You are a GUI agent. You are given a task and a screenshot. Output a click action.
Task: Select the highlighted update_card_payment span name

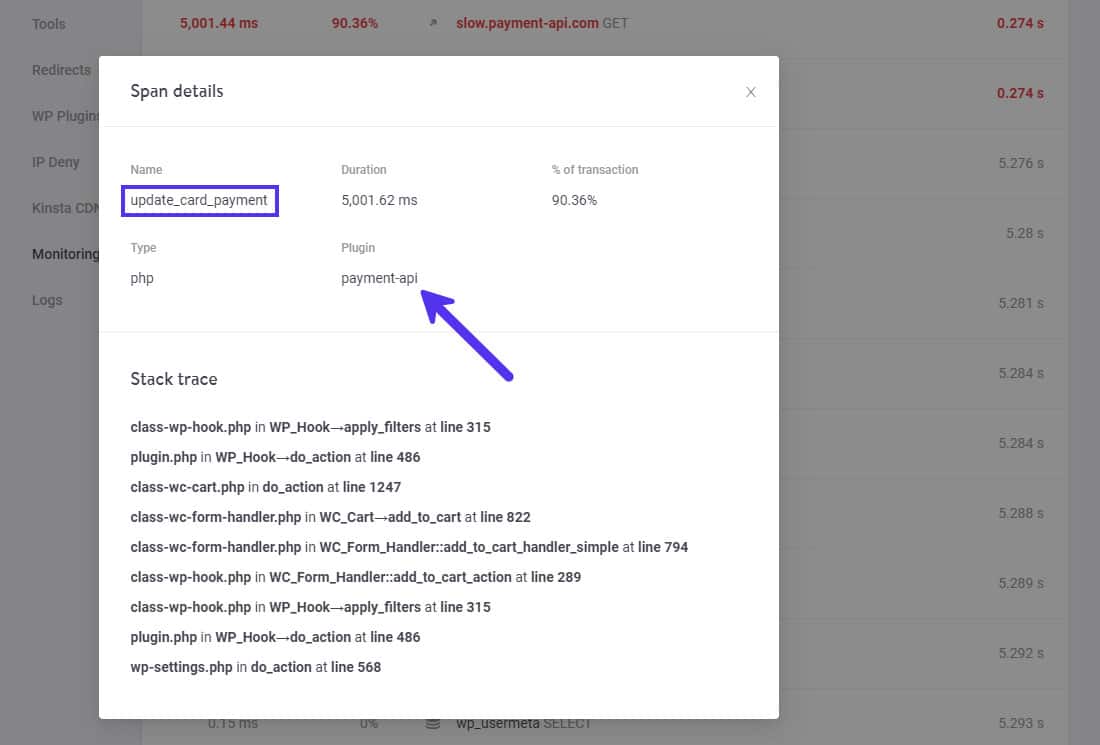[x=199, y=201]
